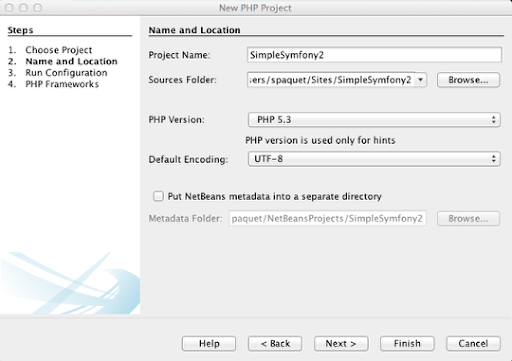
Task: Select the PHP Frameworks step
Action: [x=62, y=84]
